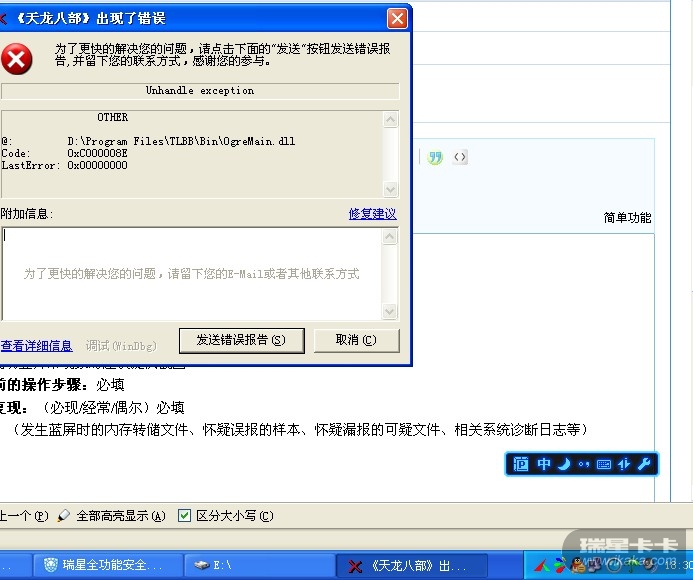Click the IME logo icon on input bar
Screen dimensions: 693x580
pos(521,464)
